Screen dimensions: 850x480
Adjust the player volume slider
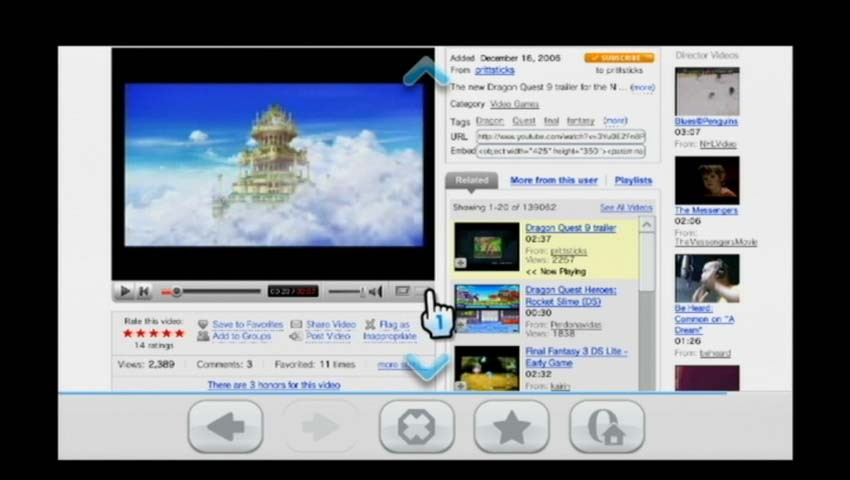pos(346,292)
